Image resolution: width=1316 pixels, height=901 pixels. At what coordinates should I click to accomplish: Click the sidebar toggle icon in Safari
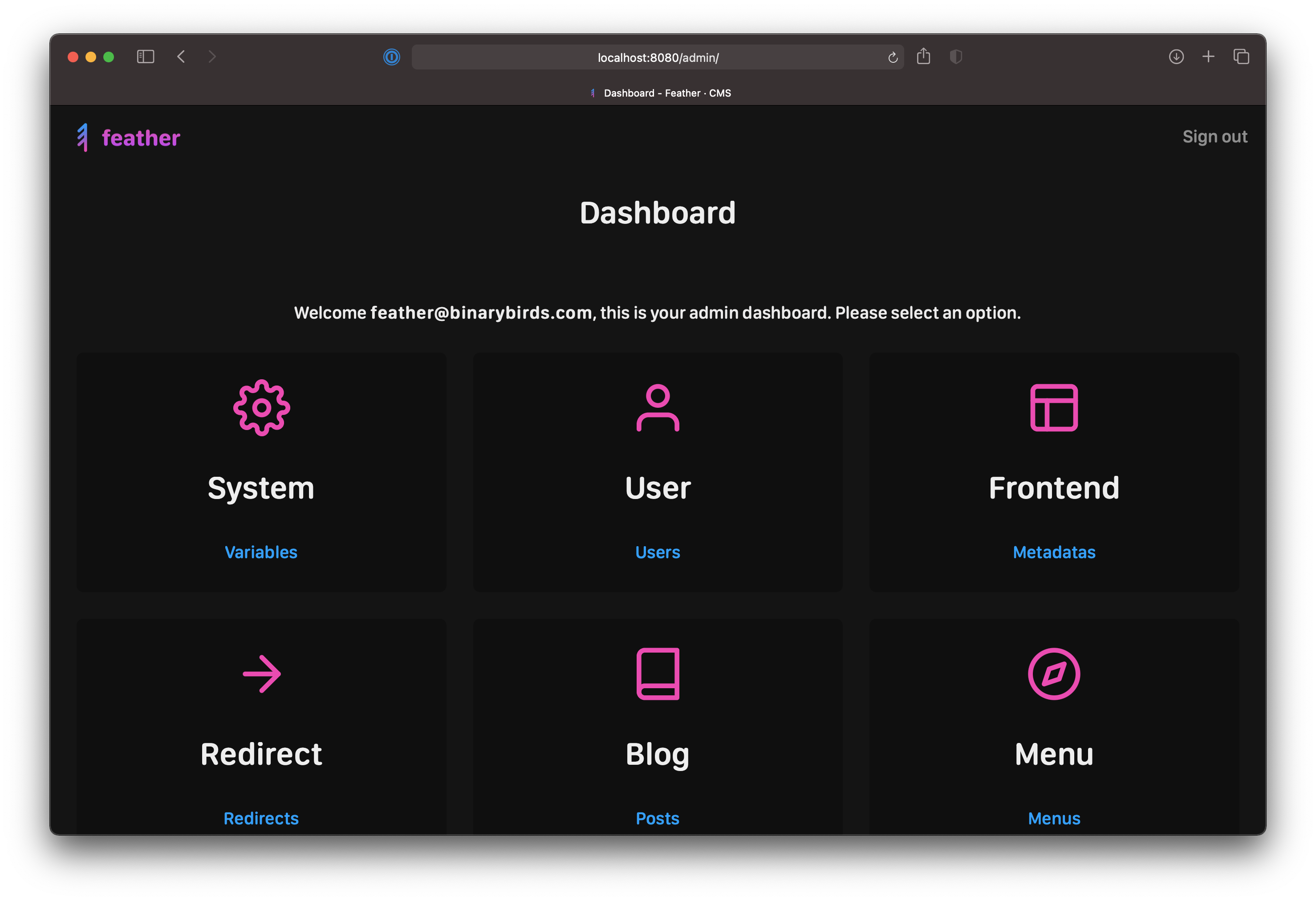(x=146, y=57)
